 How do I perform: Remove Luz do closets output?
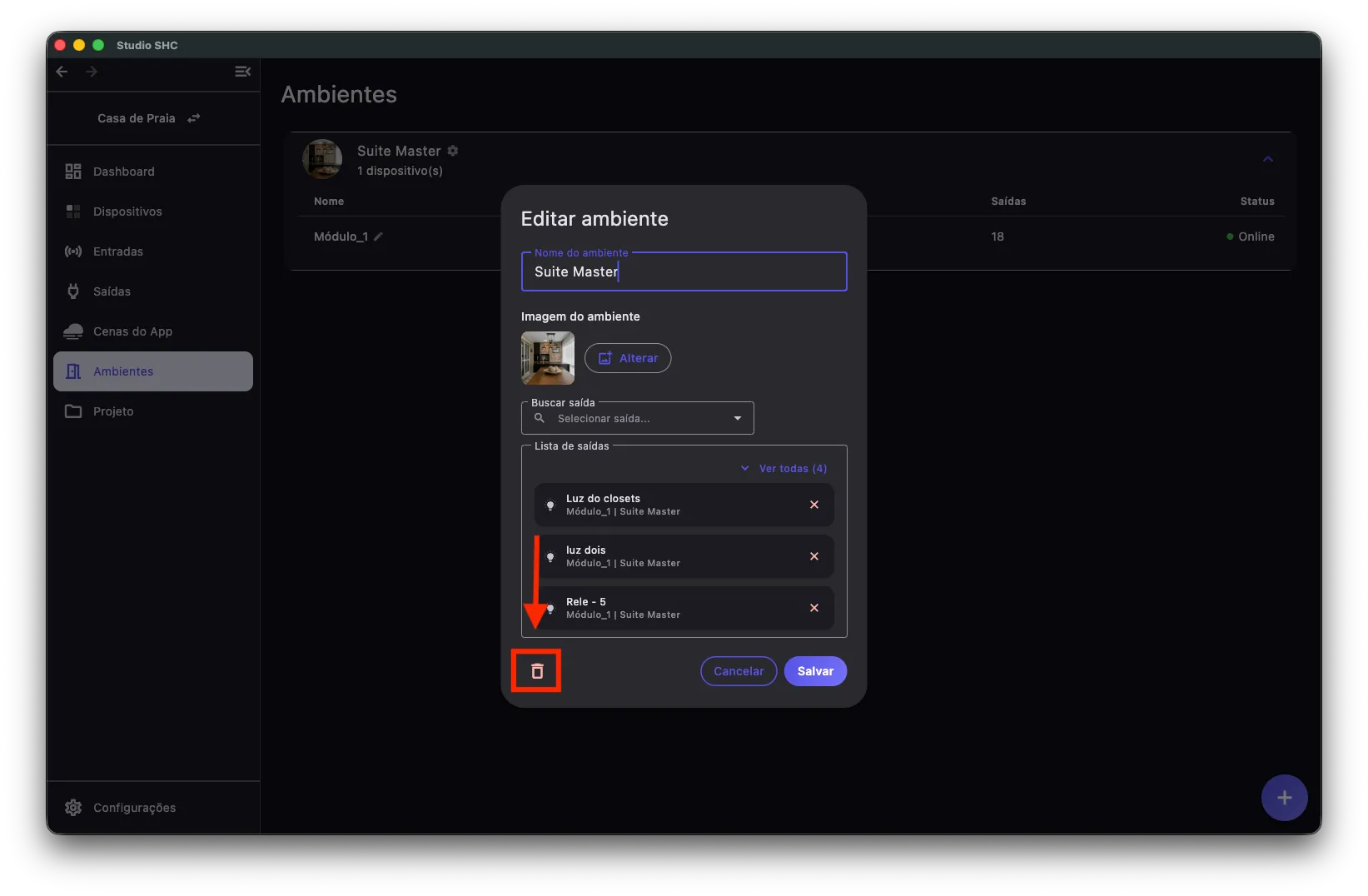(814, 505)
